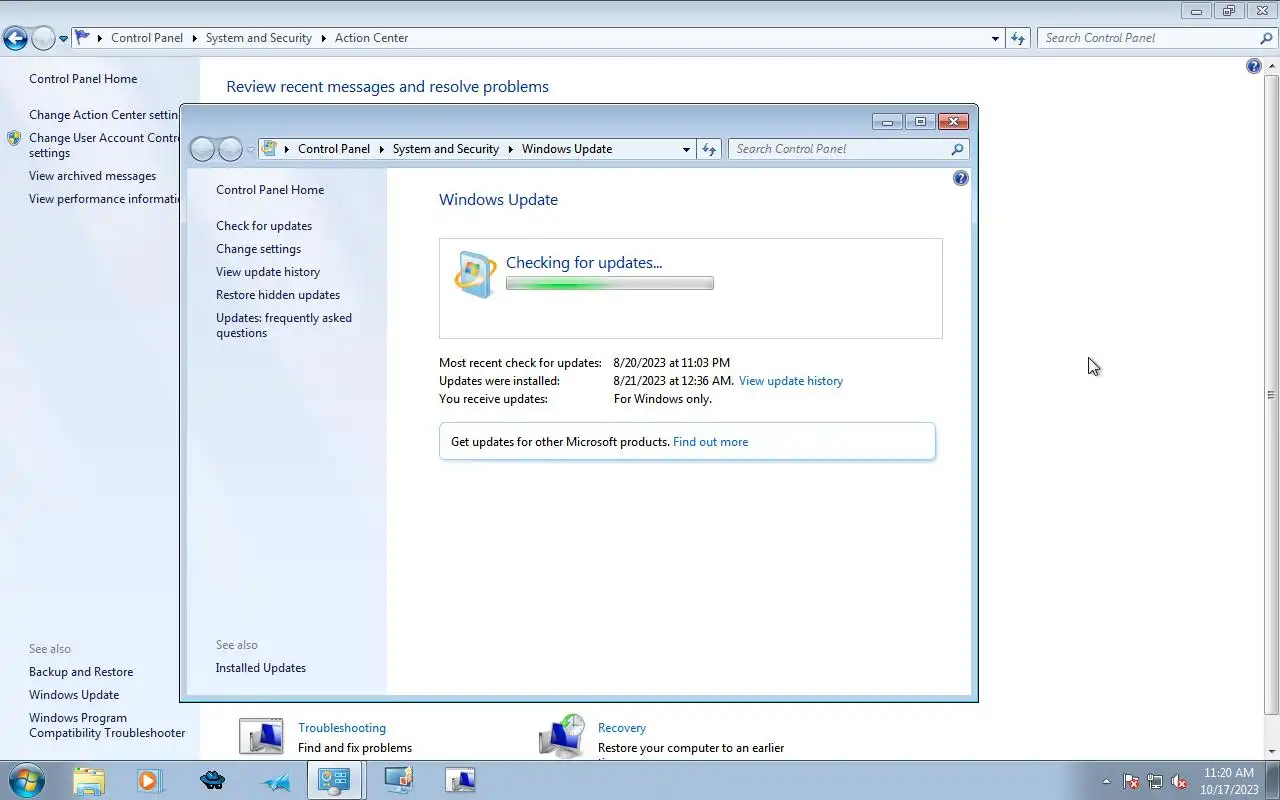Open the Windows Update address bar history dropdown
Viewport: 1280px width, 800px height.
pos(686,149)
